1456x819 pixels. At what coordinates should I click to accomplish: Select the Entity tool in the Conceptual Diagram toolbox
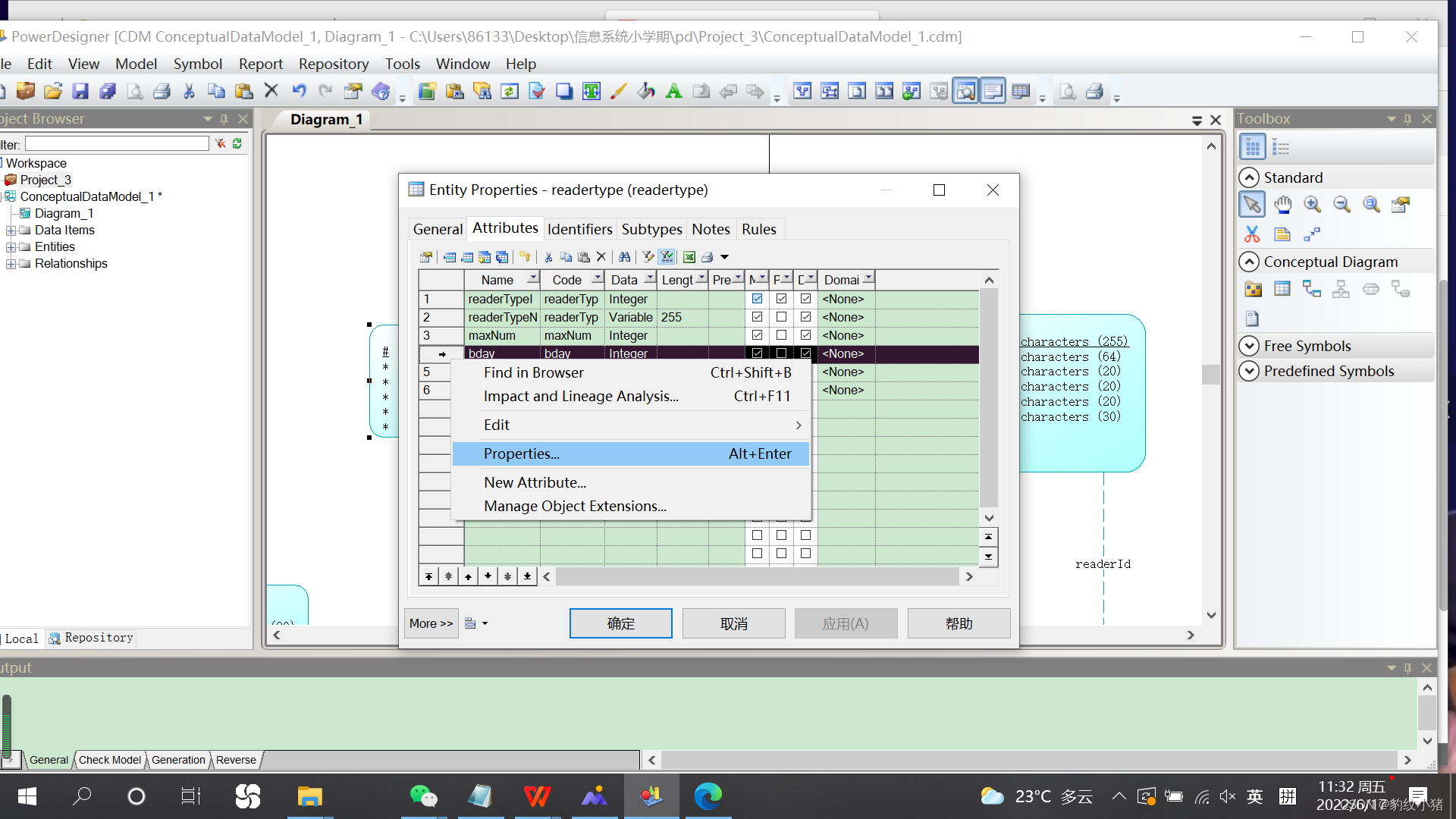tap(1282, 289)
